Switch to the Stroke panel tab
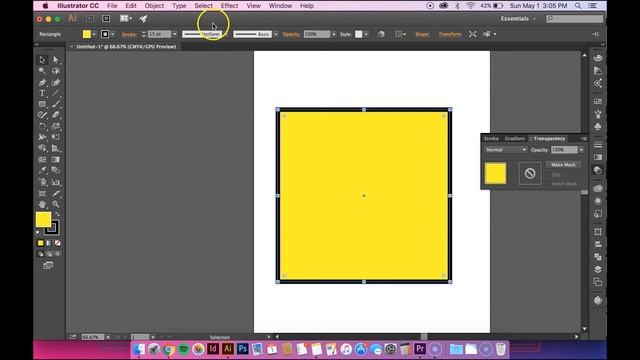This screenshot has width=640, height=360. [491, 139]
